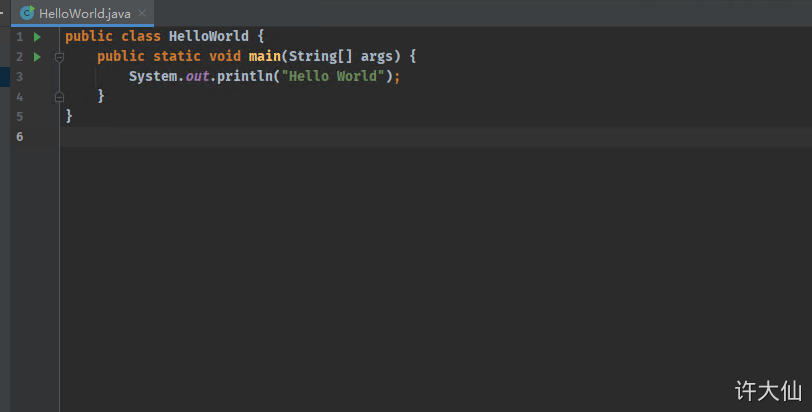Run HelloWorld class from line 1 gutter arrow
This screenshot has height=412, width=812.
[37, 37]
